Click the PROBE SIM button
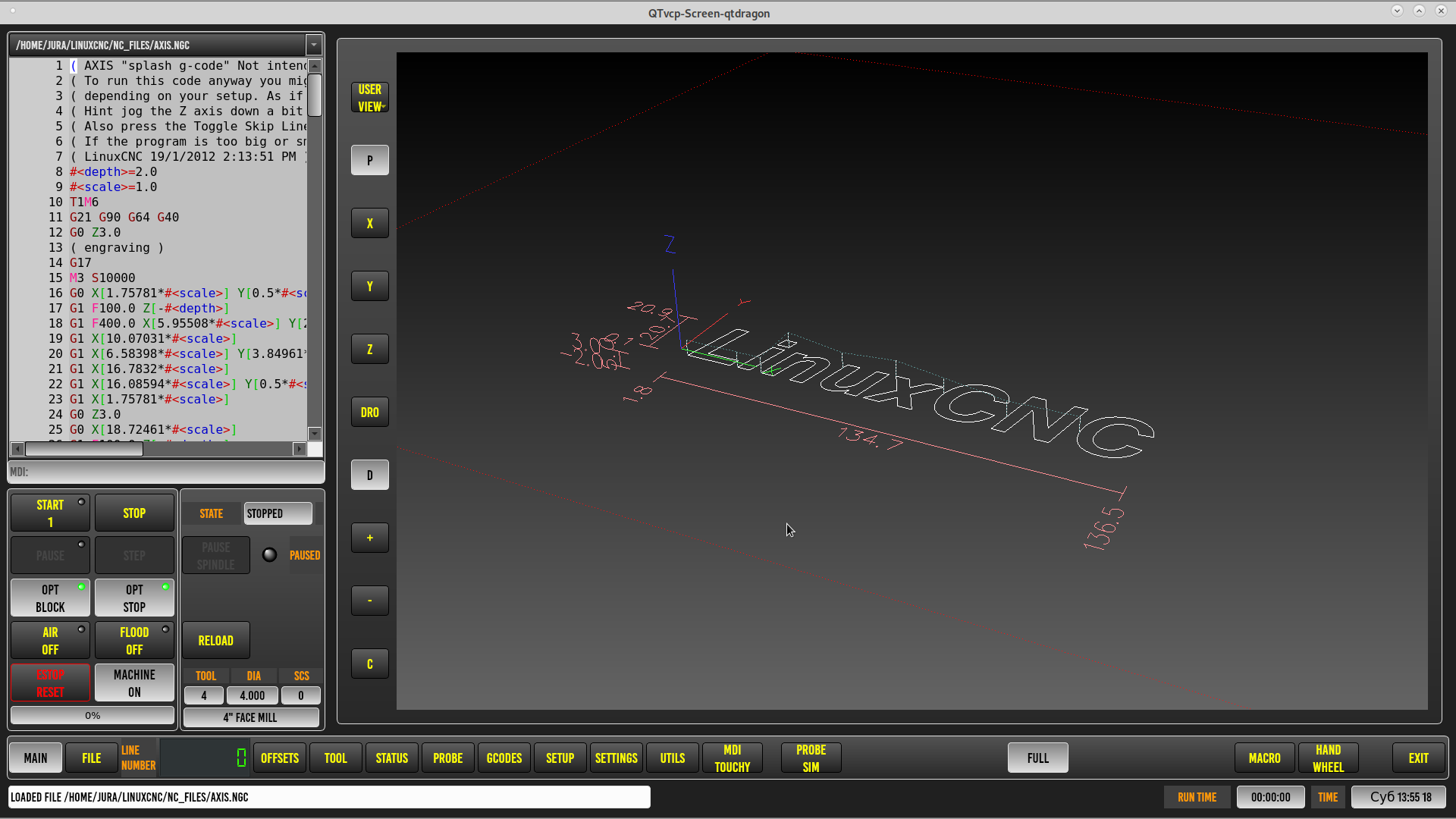 (811, 758)
